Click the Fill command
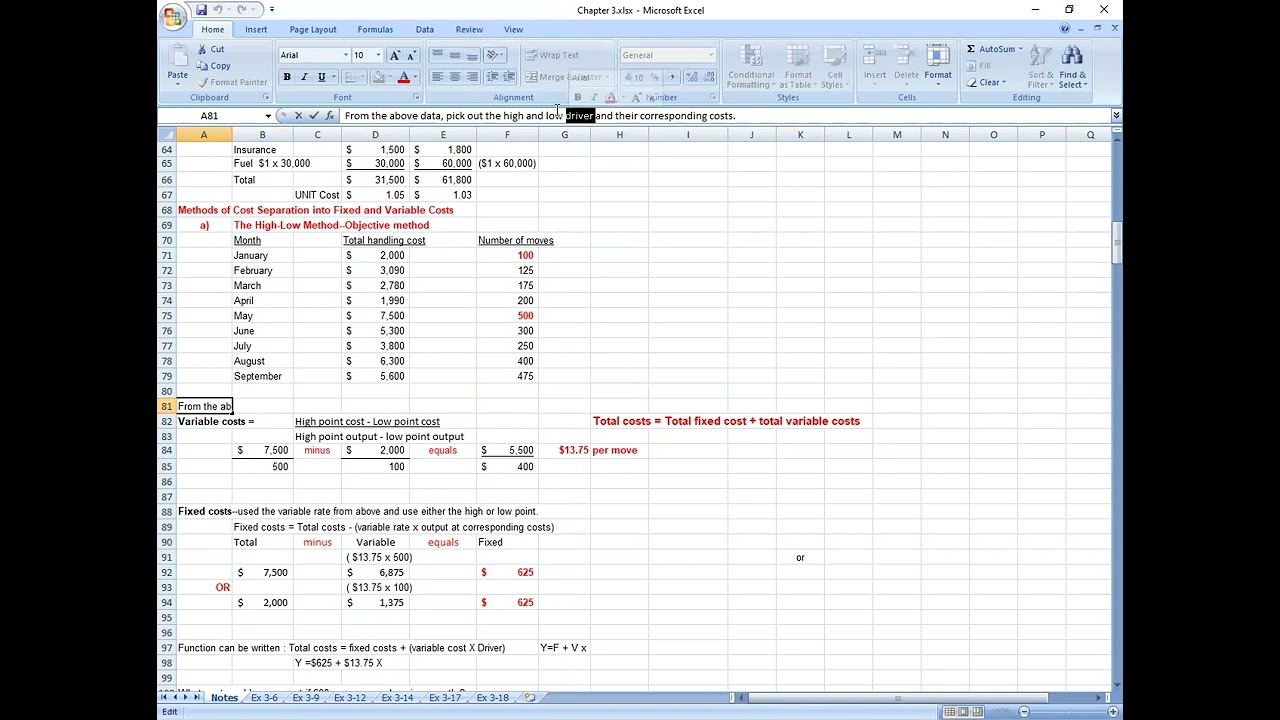The height and width of the screenshot is (720, 1280). pos(979,66)
